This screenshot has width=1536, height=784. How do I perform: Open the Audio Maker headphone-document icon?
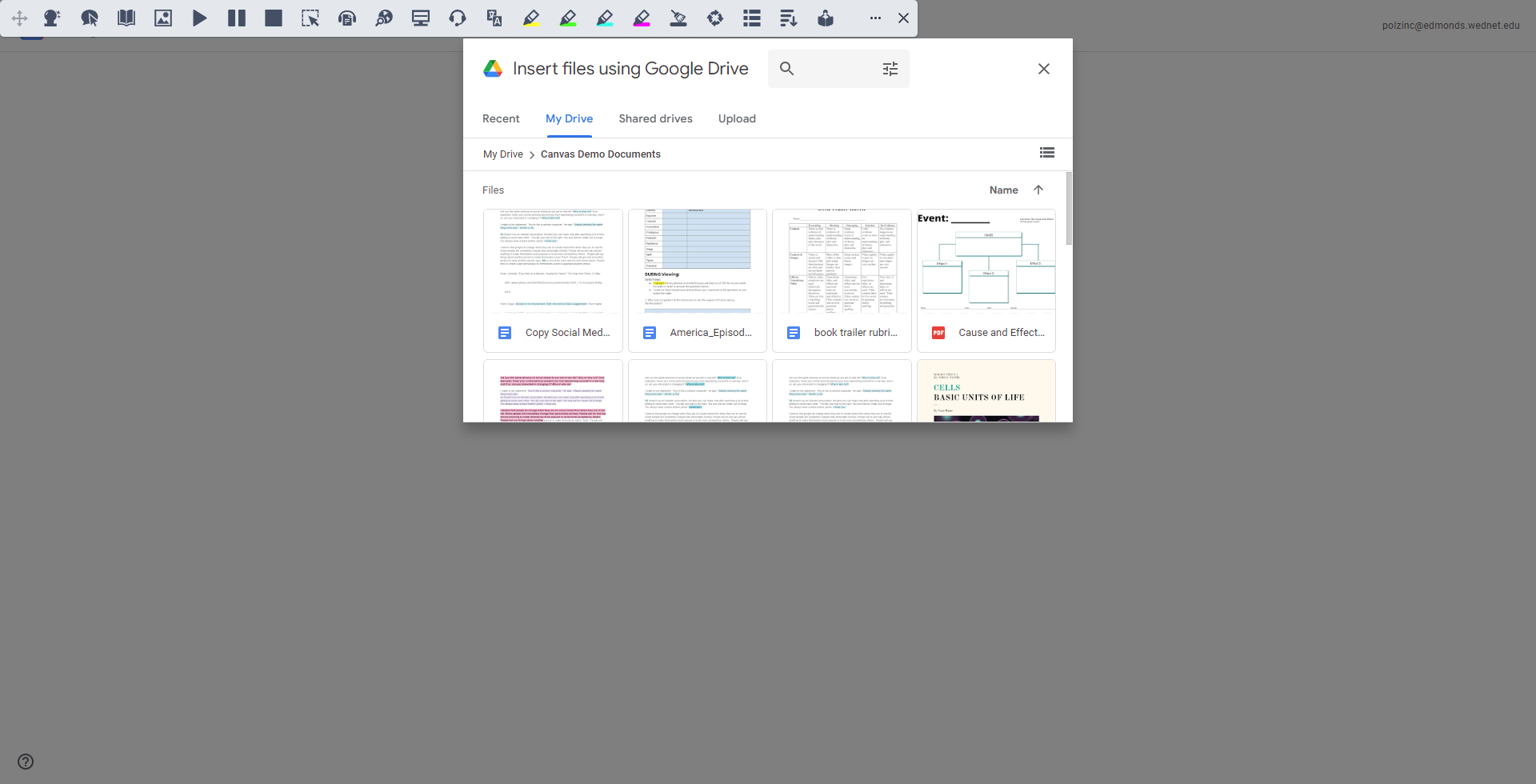click(347, 18)
